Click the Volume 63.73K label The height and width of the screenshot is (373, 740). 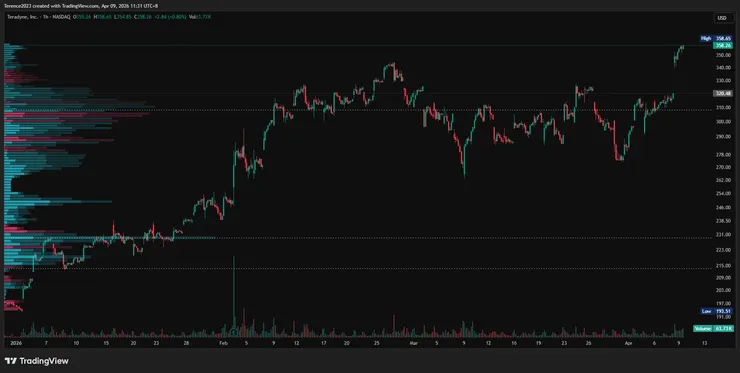(x=713, y=328)
